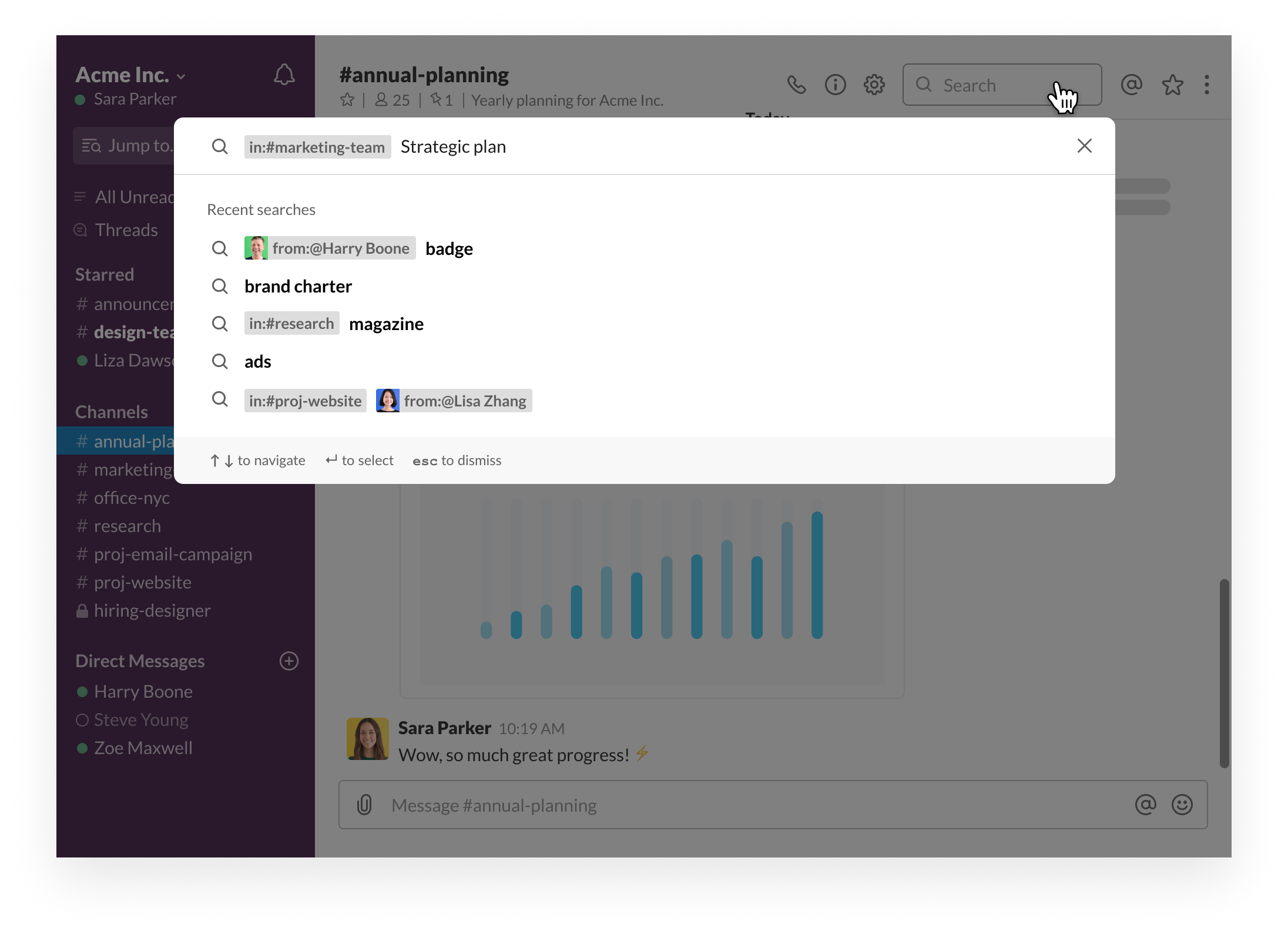Select recent search "brand charter"

298,287
